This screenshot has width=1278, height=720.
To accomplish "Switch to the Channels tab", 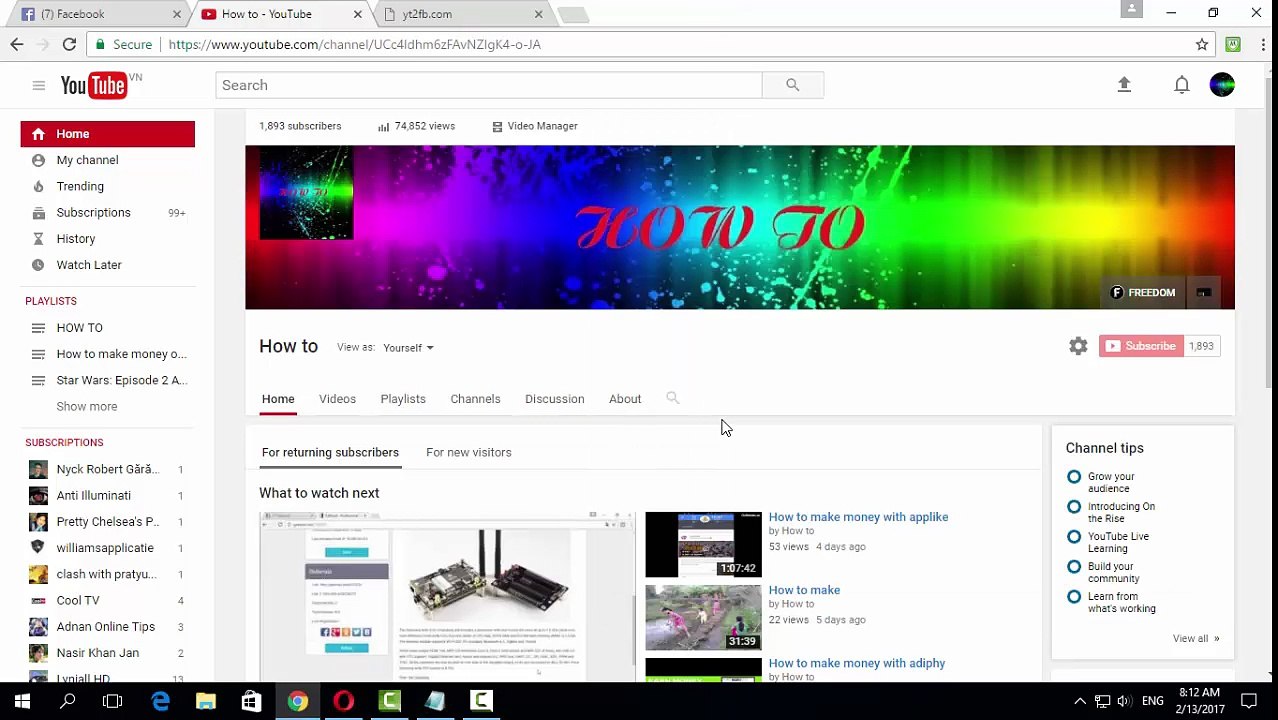I will (x=475, y=399).
